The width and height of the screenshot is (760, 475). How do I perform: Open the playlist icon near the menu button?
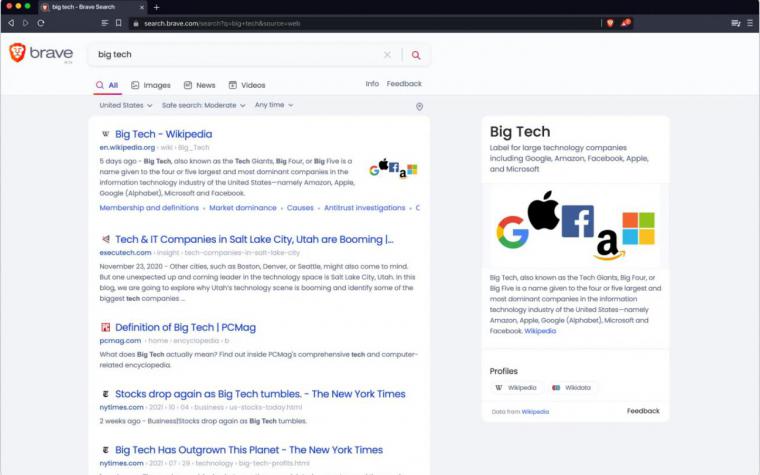click(x=736, y=23)
